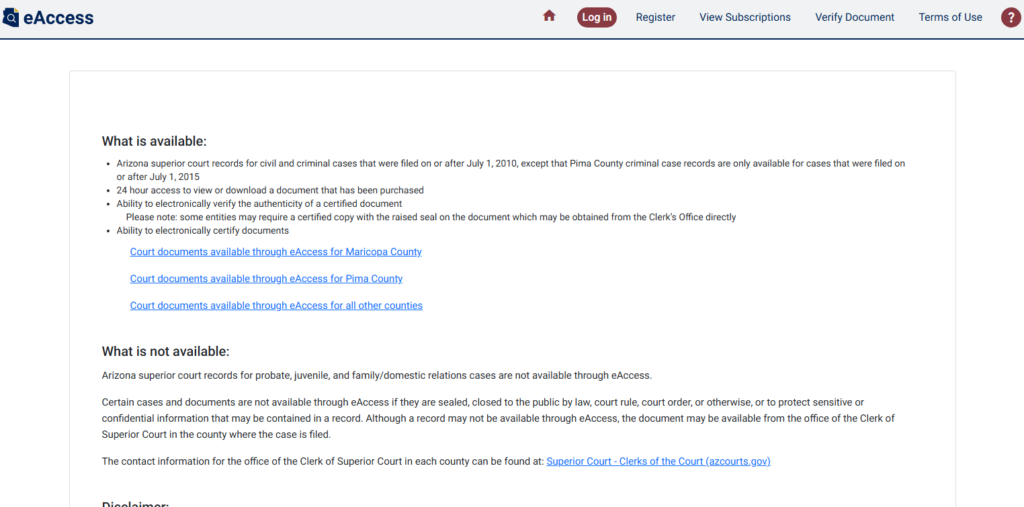Go to the Home page icon
The height and width of the screenshot is (507, 1024).
[549, 16]
